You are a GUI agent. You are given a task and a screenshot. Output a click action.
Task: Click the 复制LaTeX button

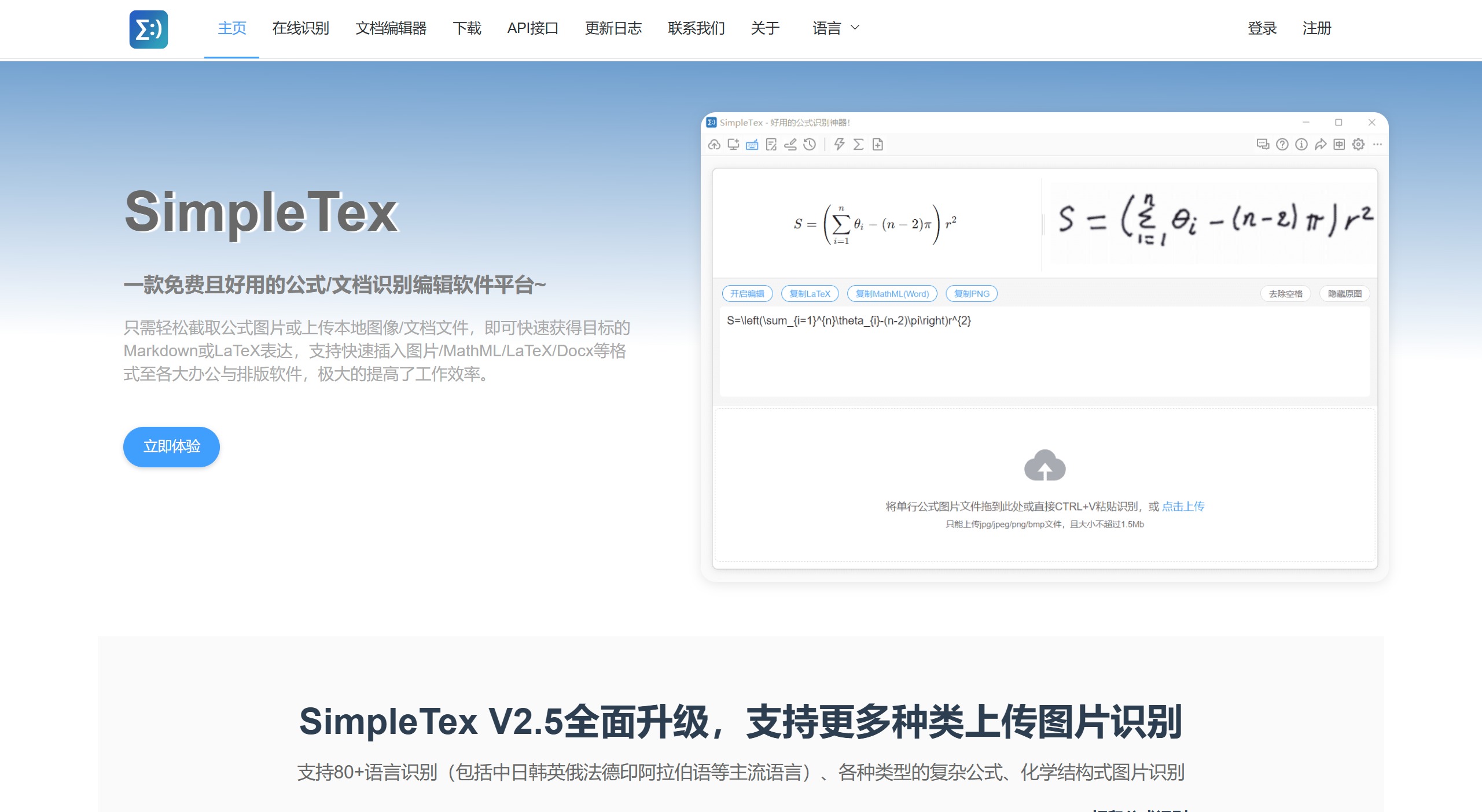coord(810,294)
